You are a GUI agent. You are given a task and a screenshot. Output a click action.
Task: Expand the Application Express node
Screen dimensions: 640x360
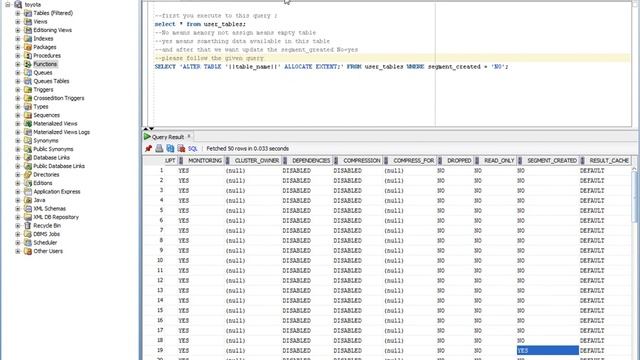click(x=18, y=191)
